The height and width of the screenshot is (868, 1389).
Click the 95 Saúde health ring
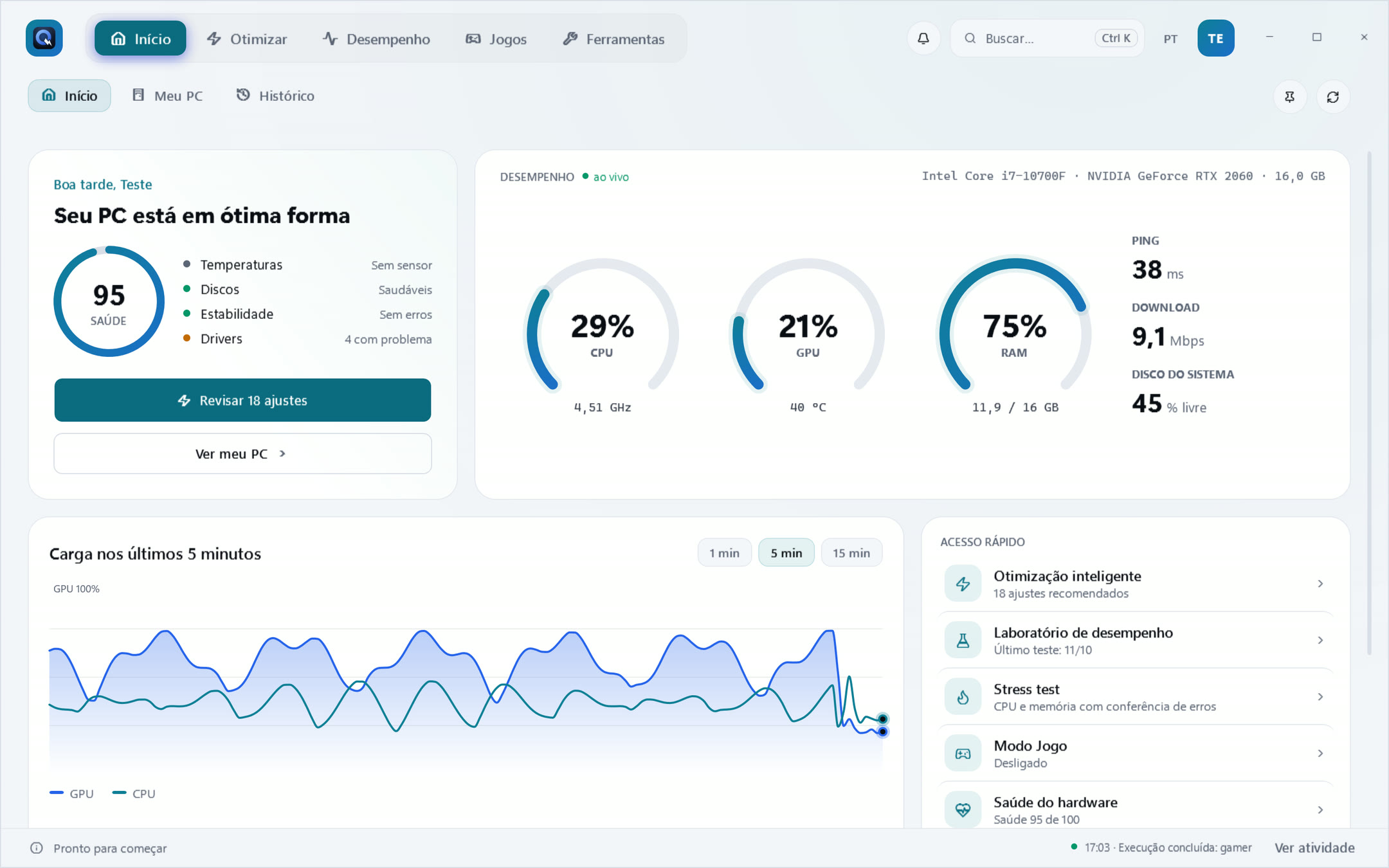point(109,302)
